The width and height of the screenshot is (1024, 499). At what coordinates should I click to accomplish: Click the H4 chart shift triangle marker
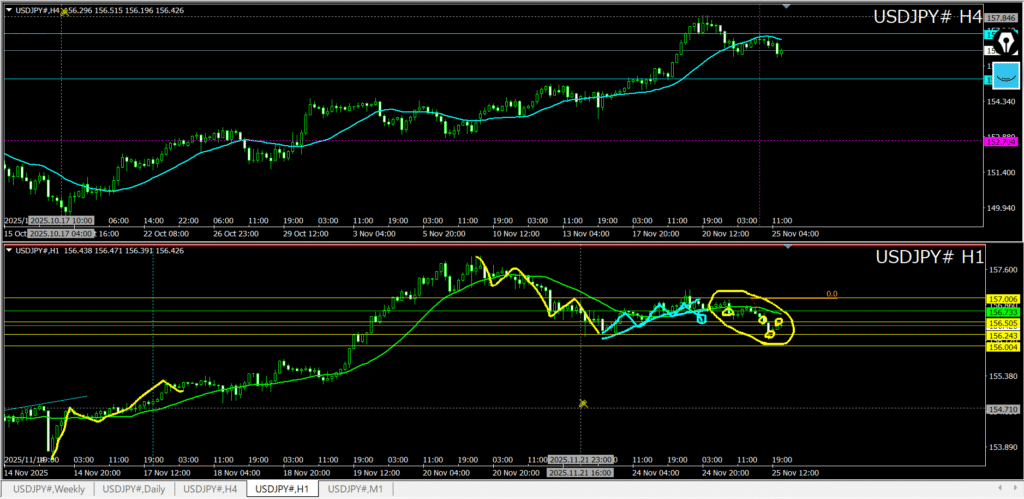[786, 7]
